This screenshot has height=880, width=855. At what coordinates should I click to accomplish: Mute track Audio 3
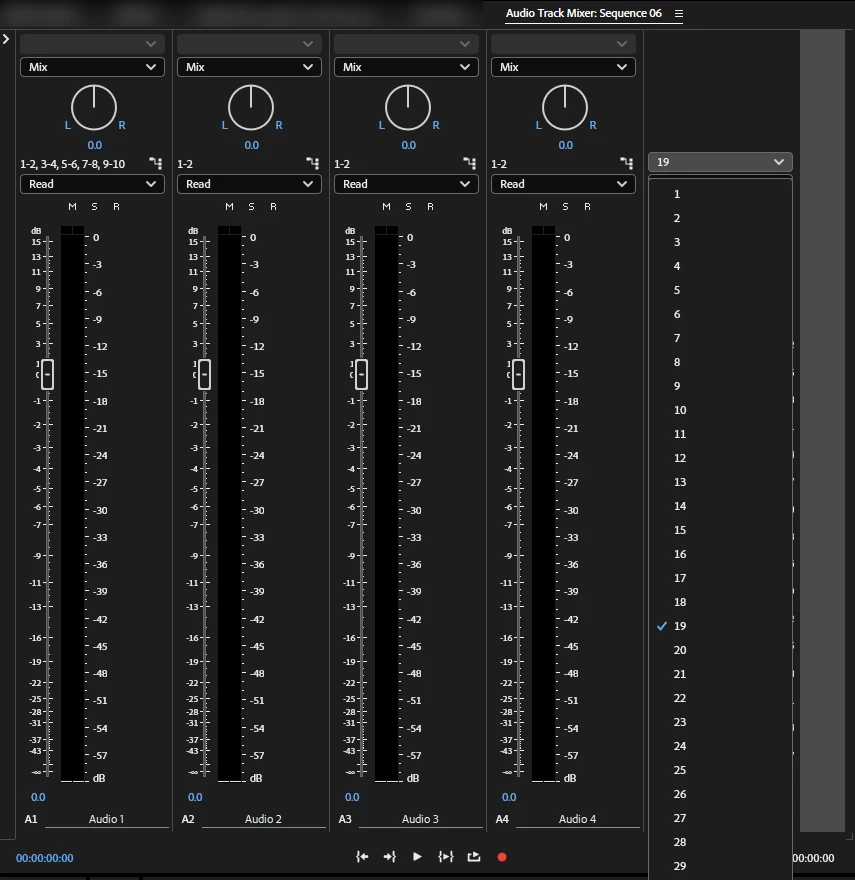click(386, 207)
